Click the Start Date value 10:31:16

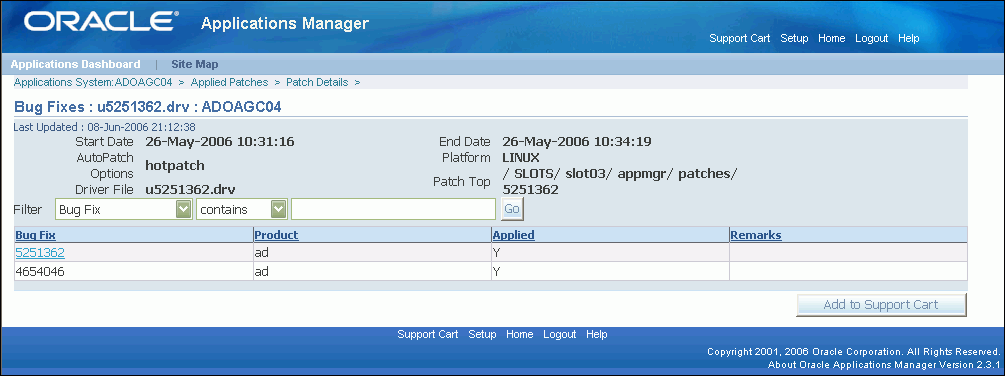[x=220, y=142]
